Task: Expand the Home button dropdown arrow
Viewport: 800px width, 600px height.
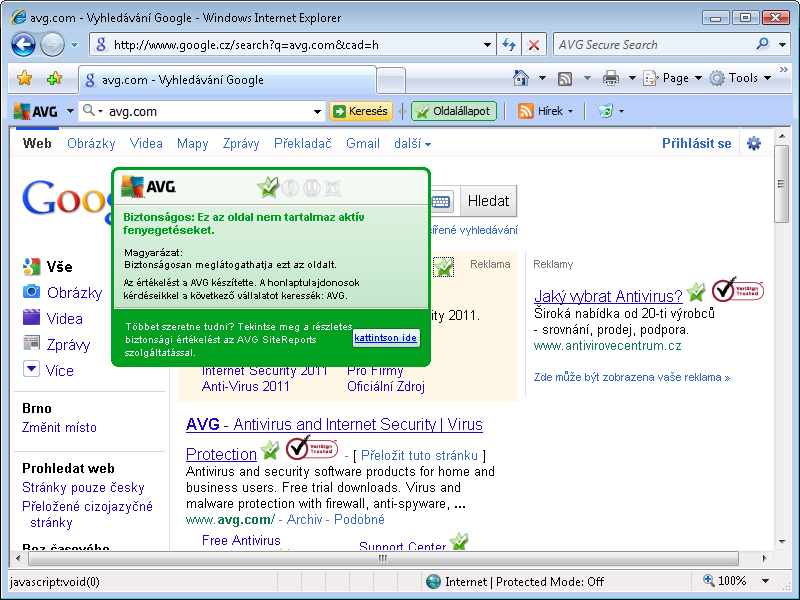Action: click(542, 78)
